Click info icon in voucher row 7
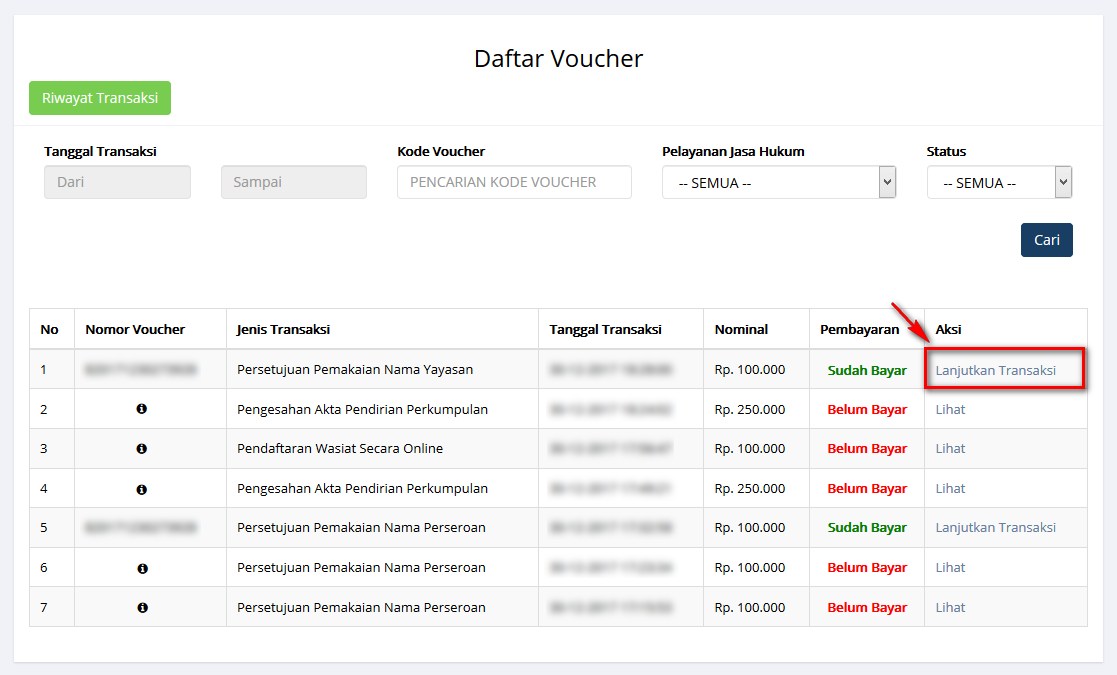1117x675 pixels. pyautogui.click(x=142, y=607)
